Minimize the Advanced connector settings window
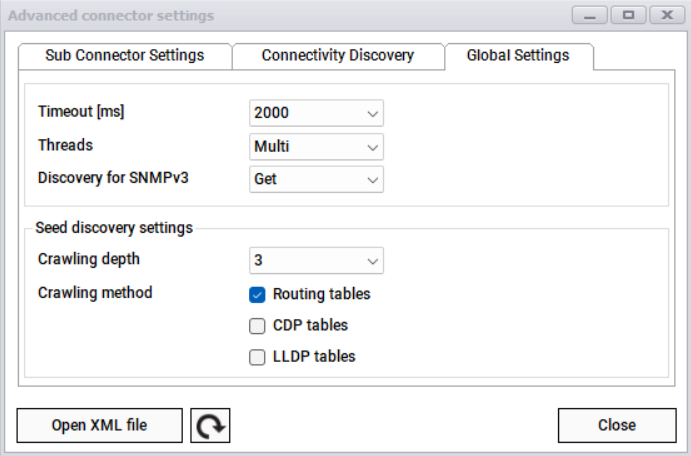This screenshot has height=456, width=691. (x=590, y=16)
